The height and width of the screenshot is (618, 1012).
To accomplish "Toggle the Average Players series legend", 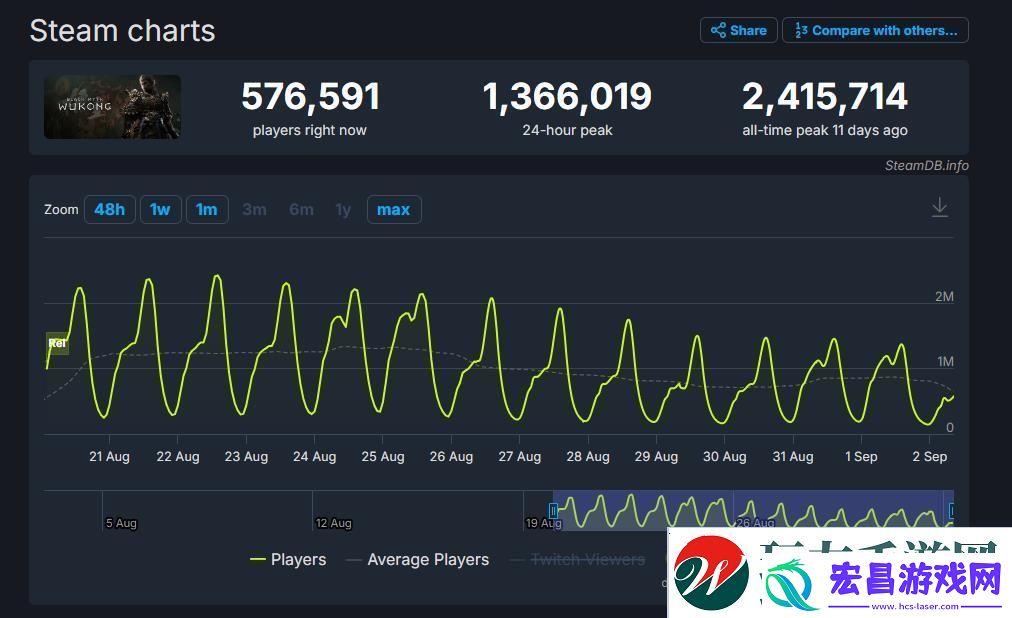I will (x=418, y=560).
